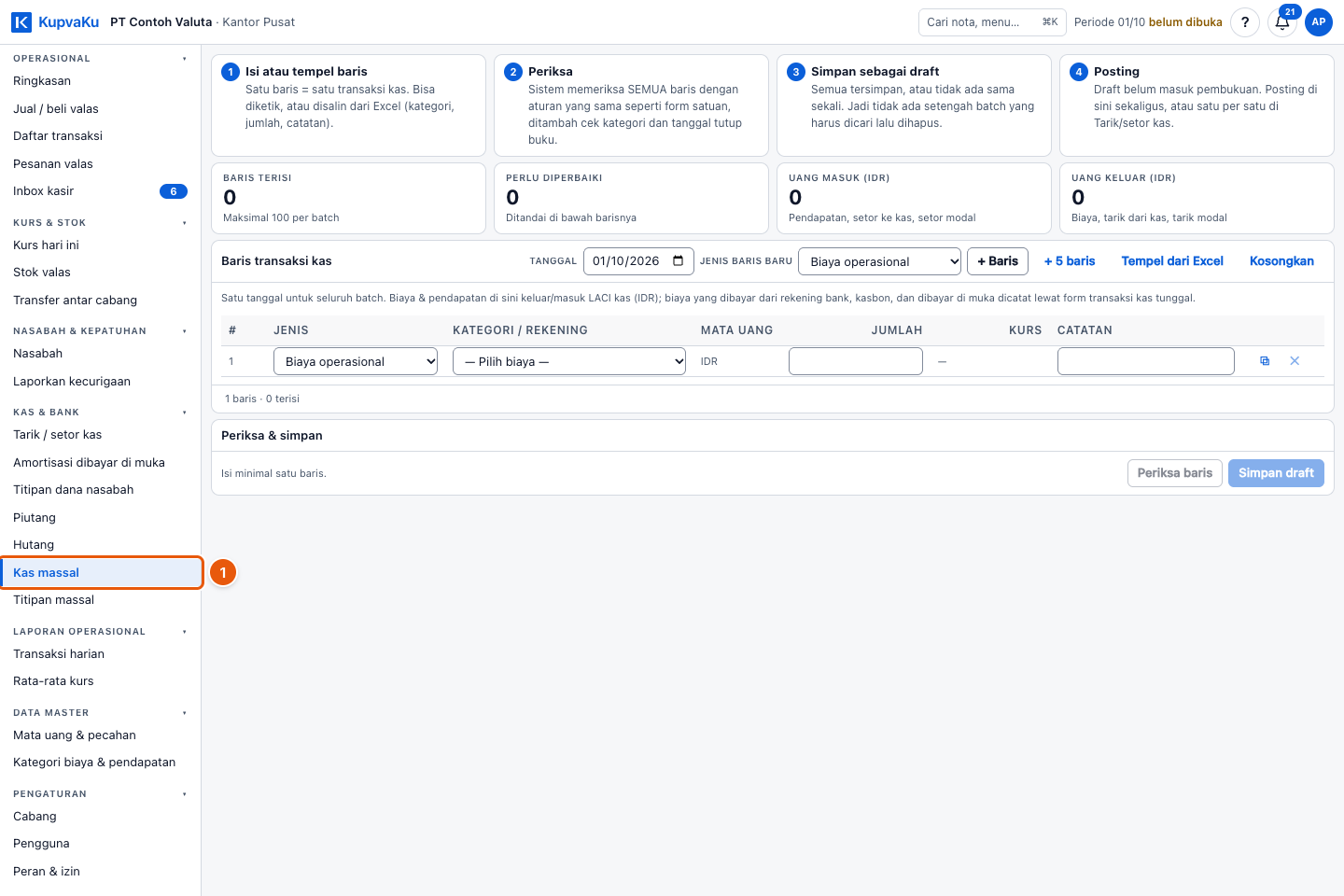Open the Pilih biaya category dropdown
Viewport: 1344px width, 896px height.
click(569, 361)
